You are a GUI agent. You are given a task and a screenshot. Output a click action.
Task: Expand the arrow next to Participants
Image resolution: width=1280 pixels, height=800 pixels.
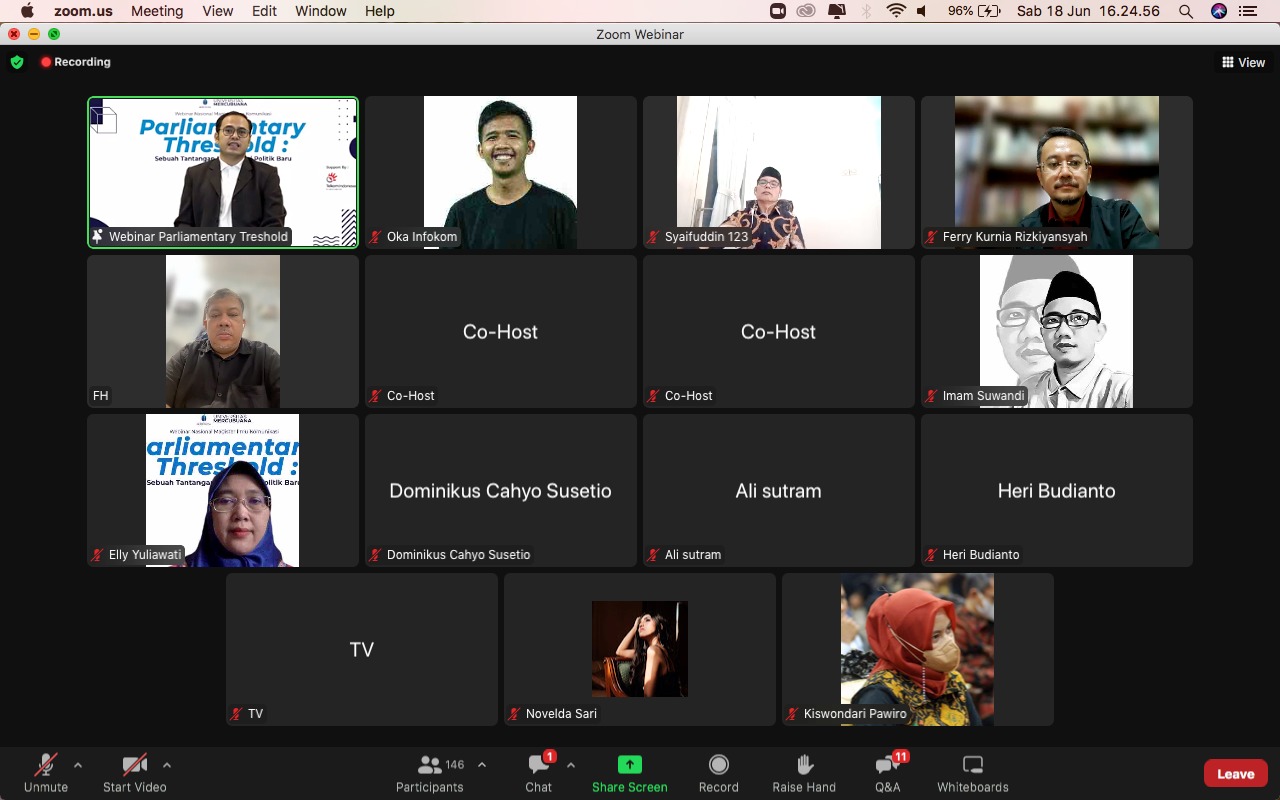coord(482,765)
